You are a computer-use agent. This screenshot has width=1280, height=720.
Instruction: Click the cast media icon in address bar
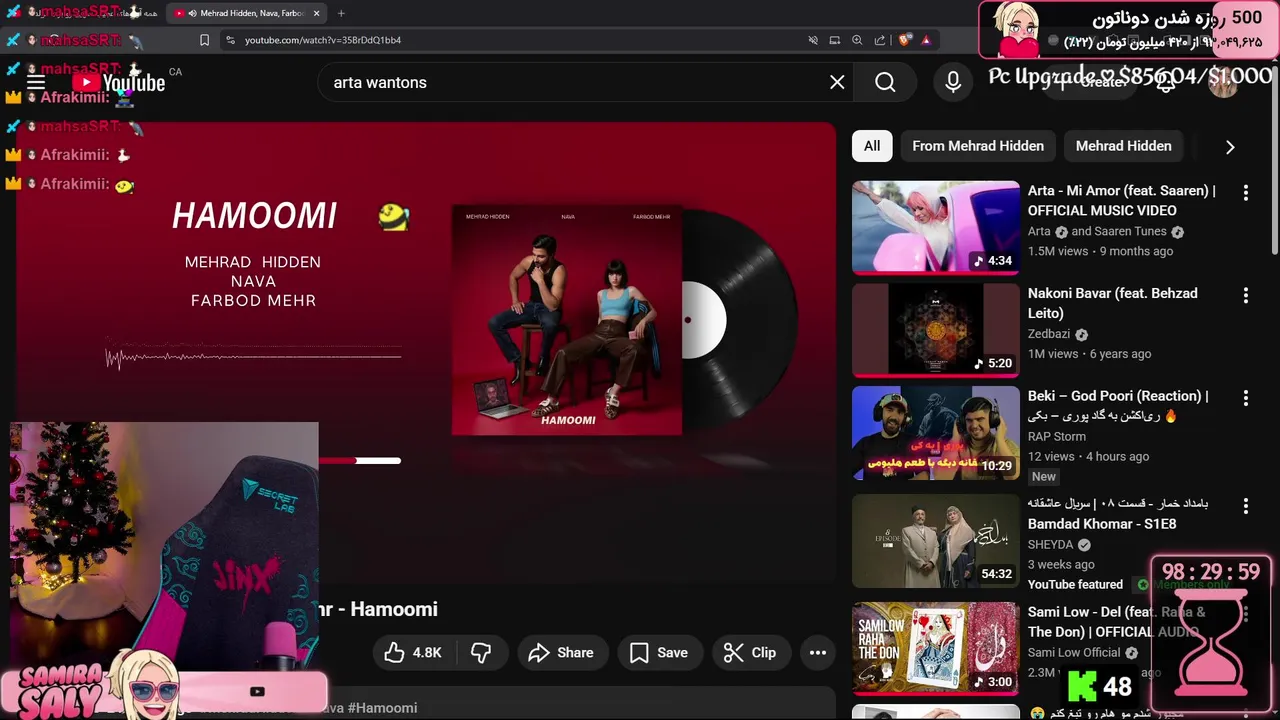coord(835,40)
